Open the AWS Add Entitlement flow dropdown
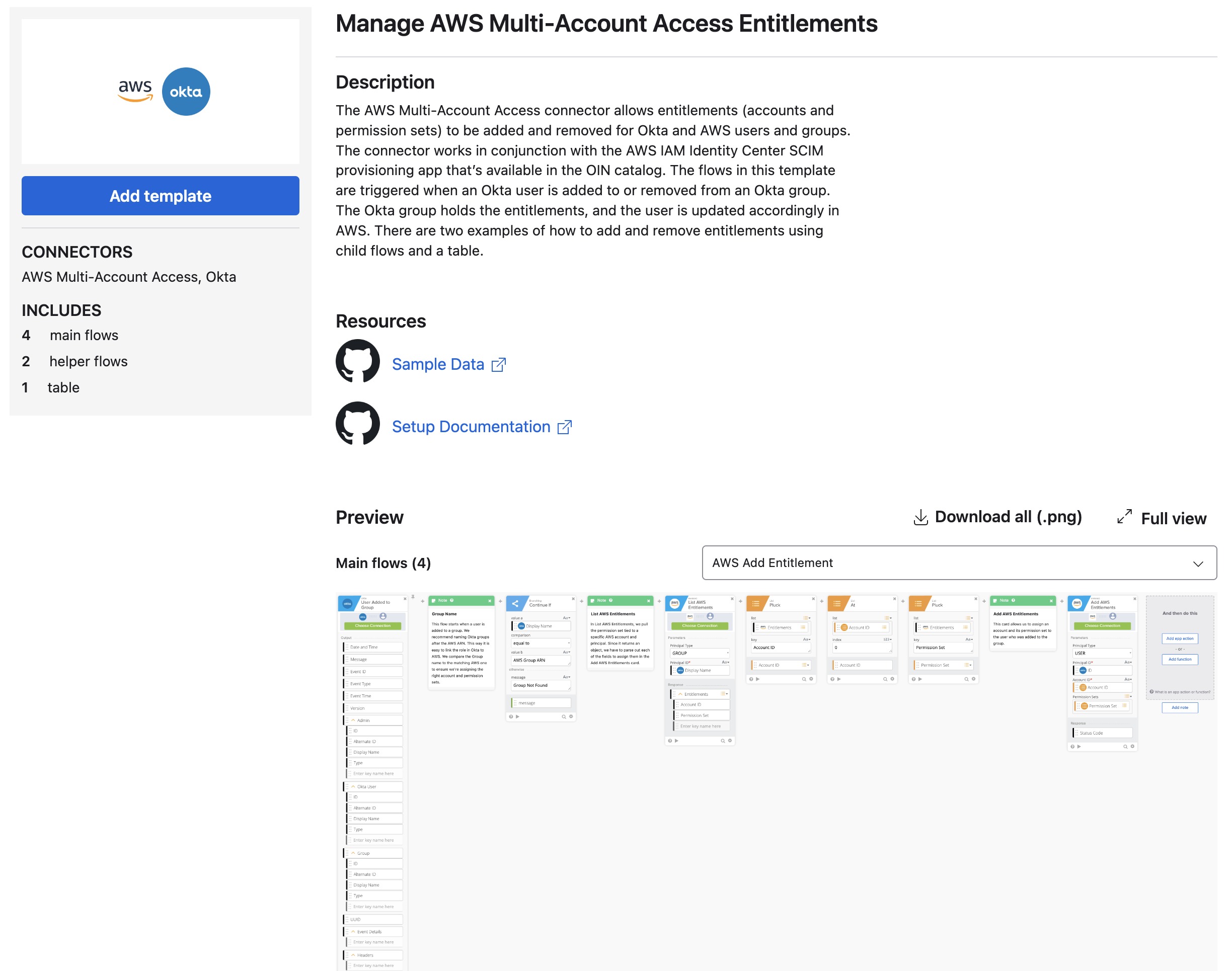Viewport: 1232px width, 971px height. pos(959,563)
